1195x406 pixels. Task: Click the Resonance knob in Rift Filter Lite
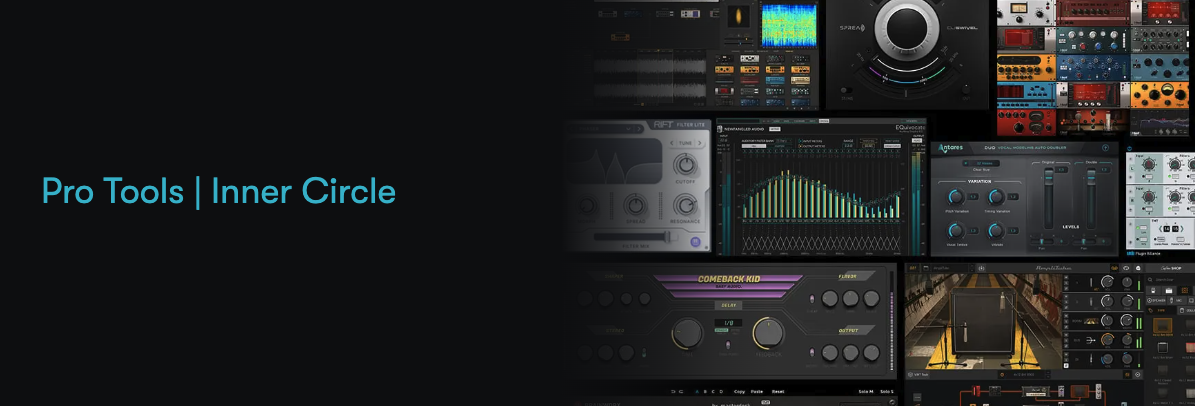pos(686,203)
